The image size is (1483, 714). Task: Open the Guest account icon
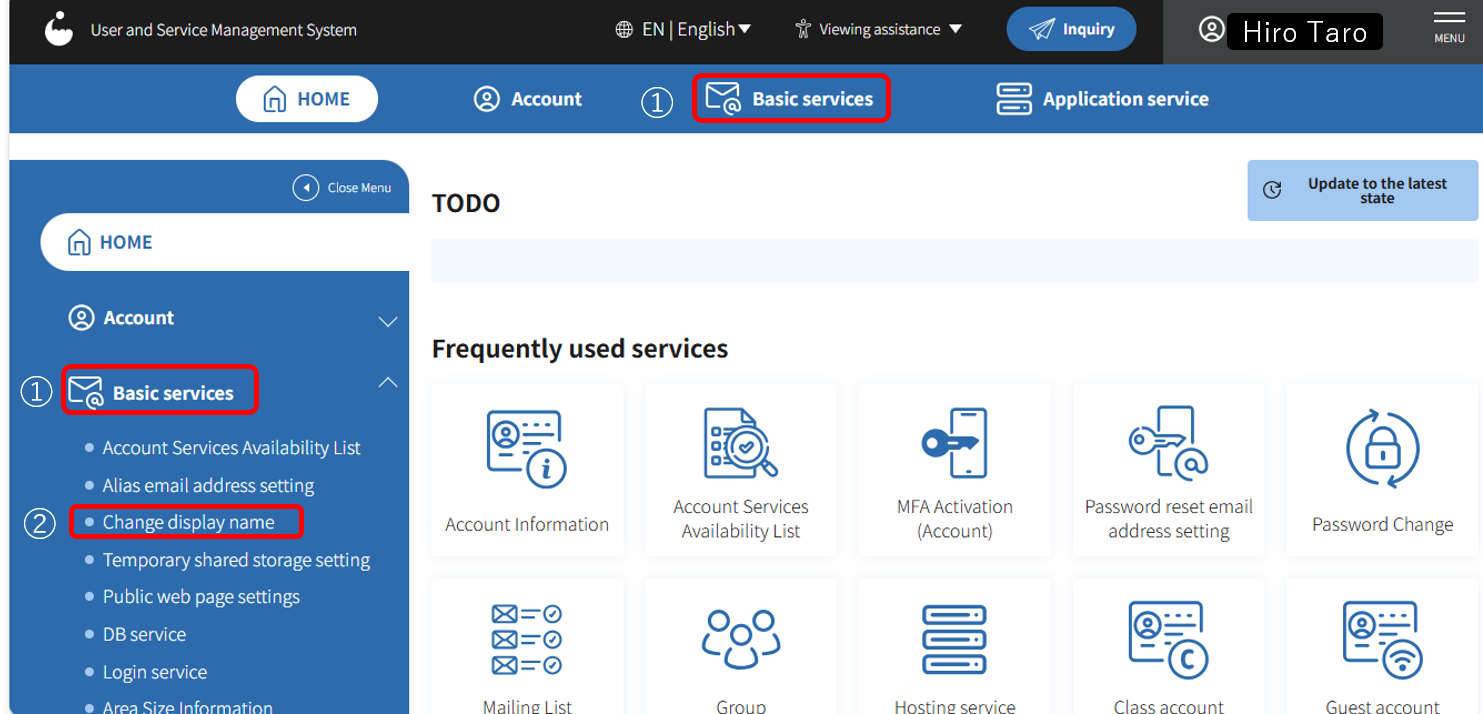[1382, 640]
